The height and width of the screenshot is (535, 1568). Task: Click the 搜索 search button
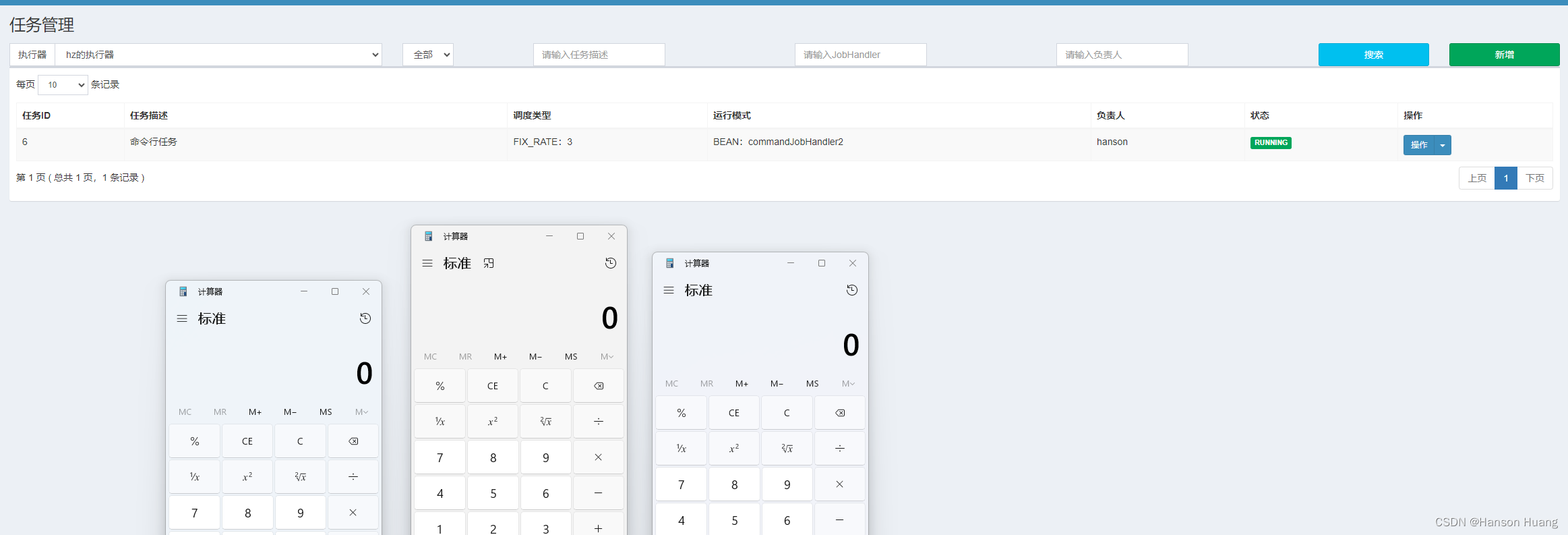tap(1374, 55)
